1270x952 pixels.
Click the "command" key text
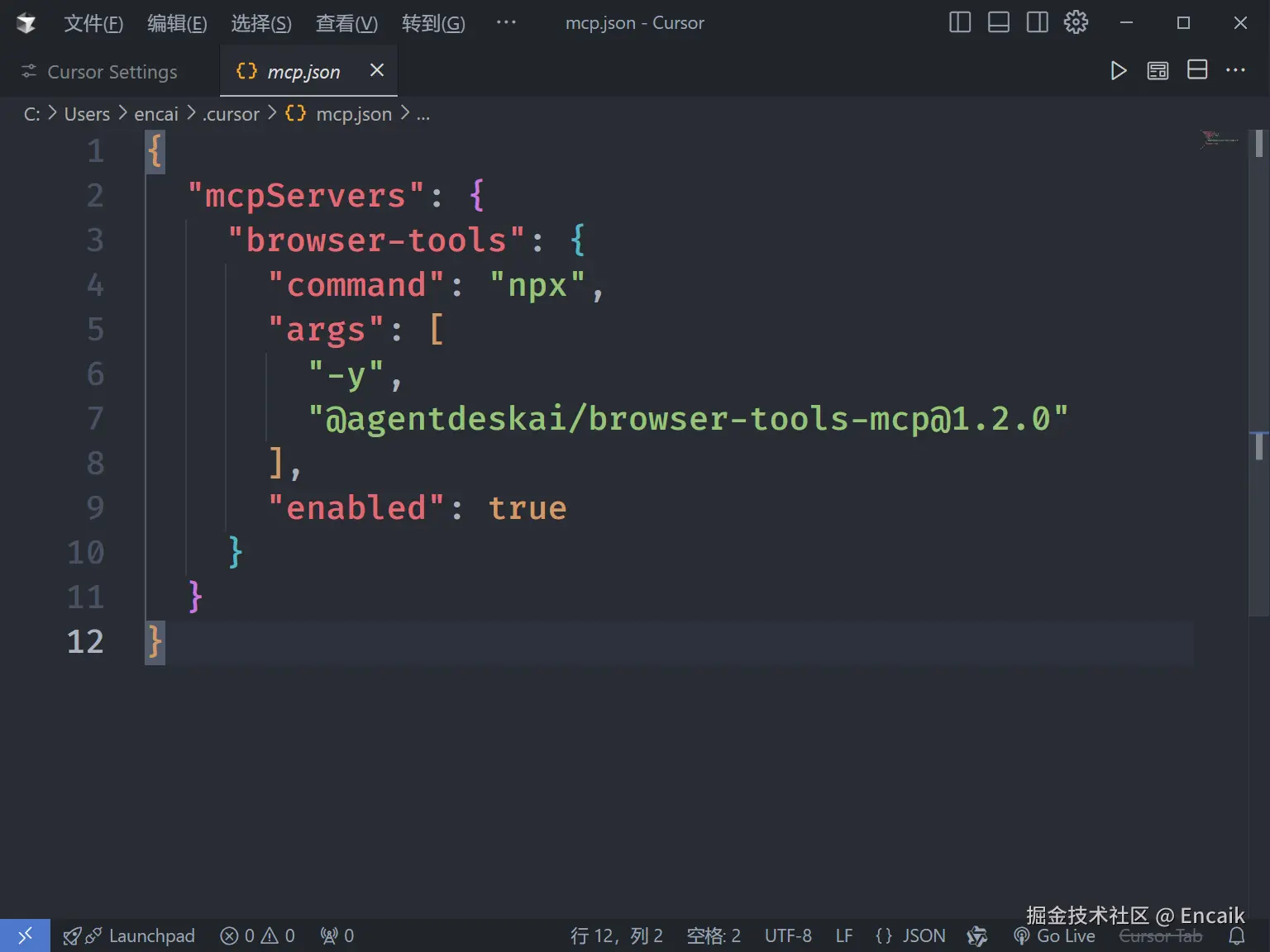point(356,284)
